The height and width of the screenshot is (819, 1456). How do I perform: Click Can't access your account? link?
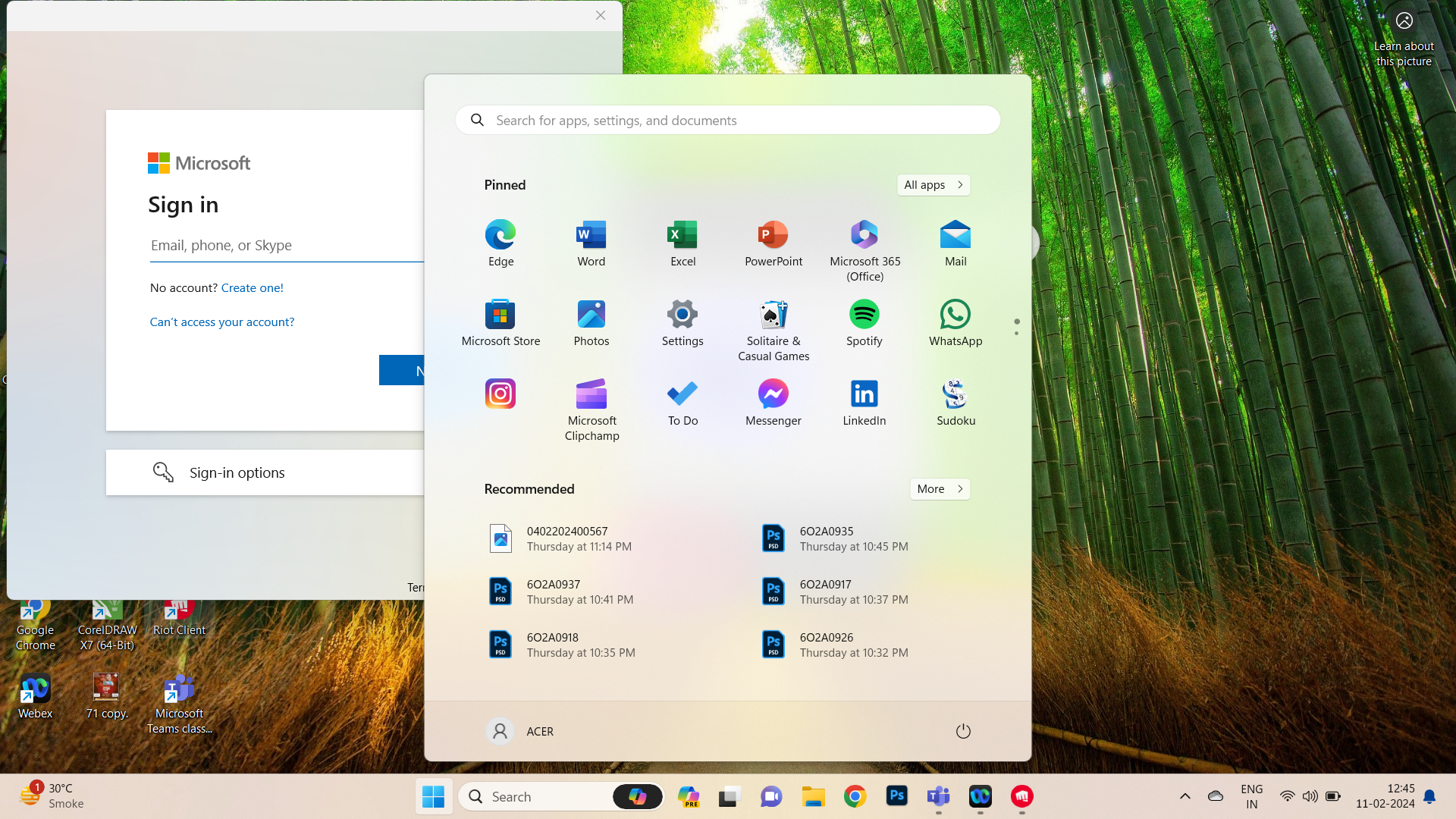pyautogui.click(x=222, y=322)
